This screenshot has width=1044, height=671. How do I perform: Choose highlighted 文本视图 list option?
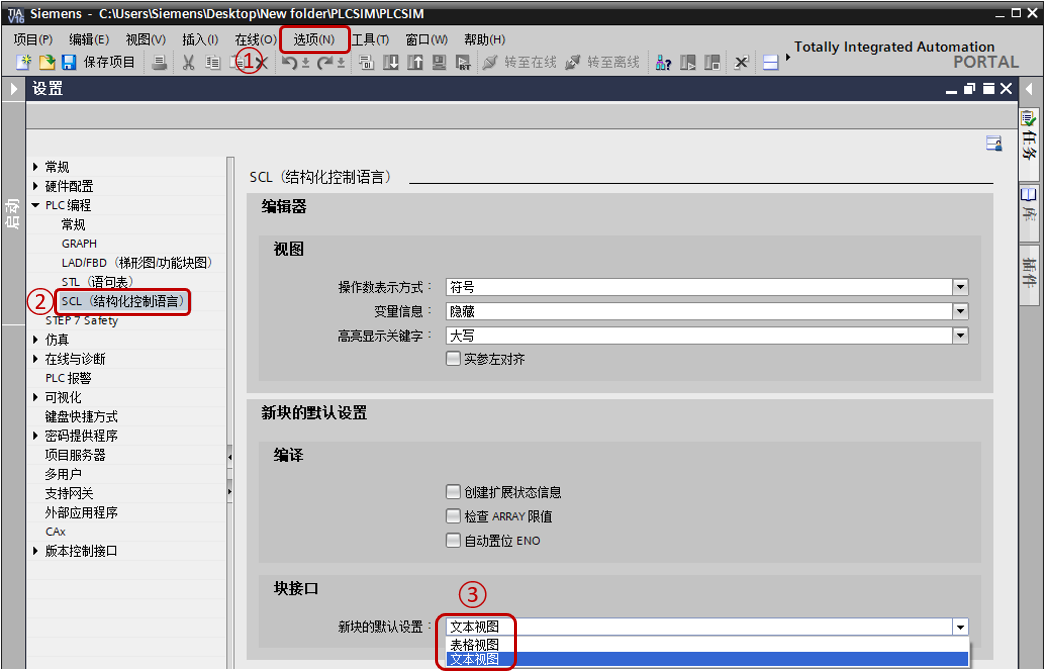(707, 659)
